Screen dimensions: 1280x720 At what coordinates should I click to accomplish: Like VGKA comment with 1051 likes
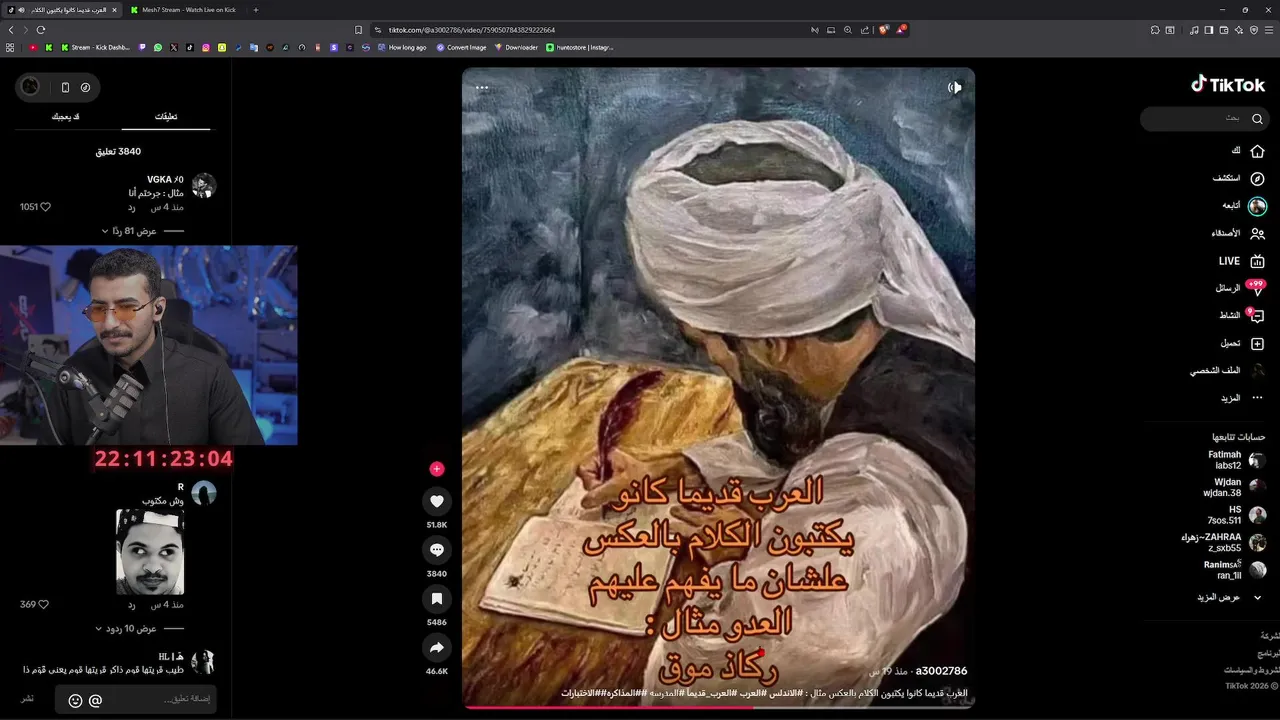pos(45,207)
